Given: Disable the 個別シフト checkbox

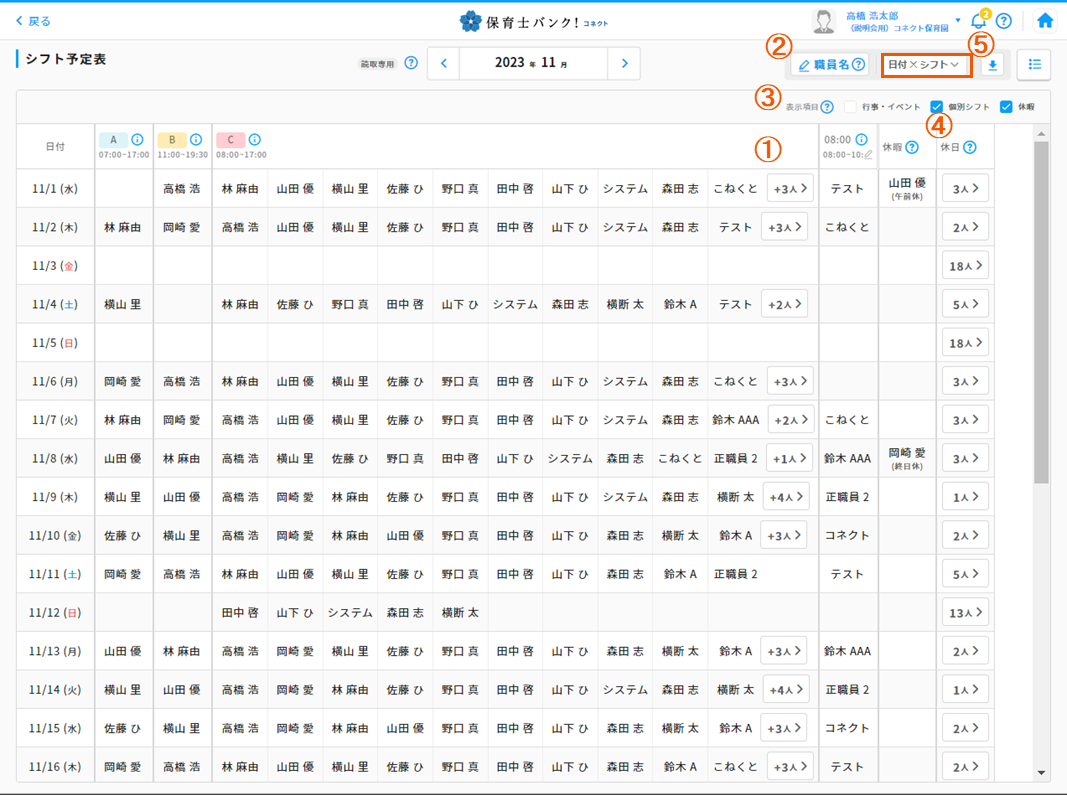Looking at the screenshot, I should pos(936,107).
